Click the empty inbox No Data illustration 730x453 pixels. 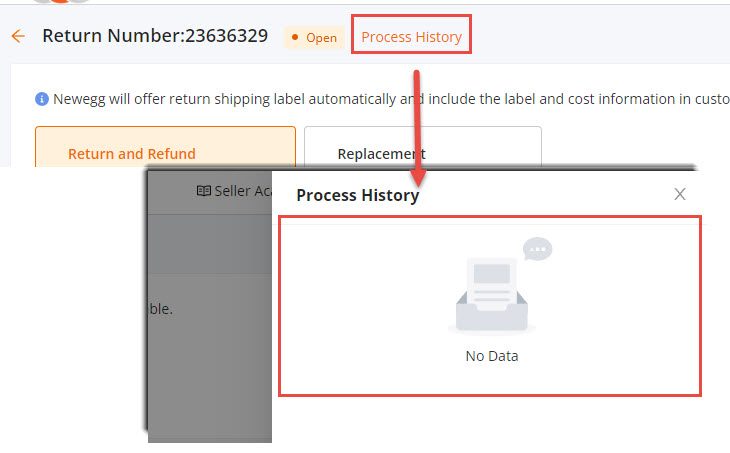(x=492, y=293)
